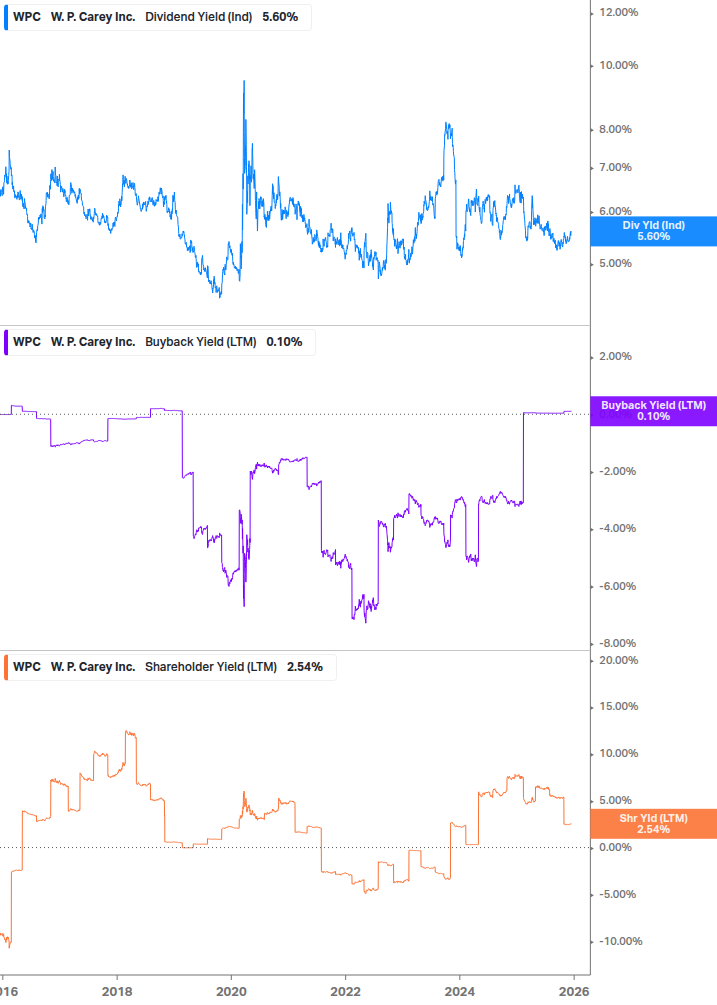The image size is (717, 1005).
Task: Click the -6.00% tick on the buyback yield axis
Action: click(617, 586)
